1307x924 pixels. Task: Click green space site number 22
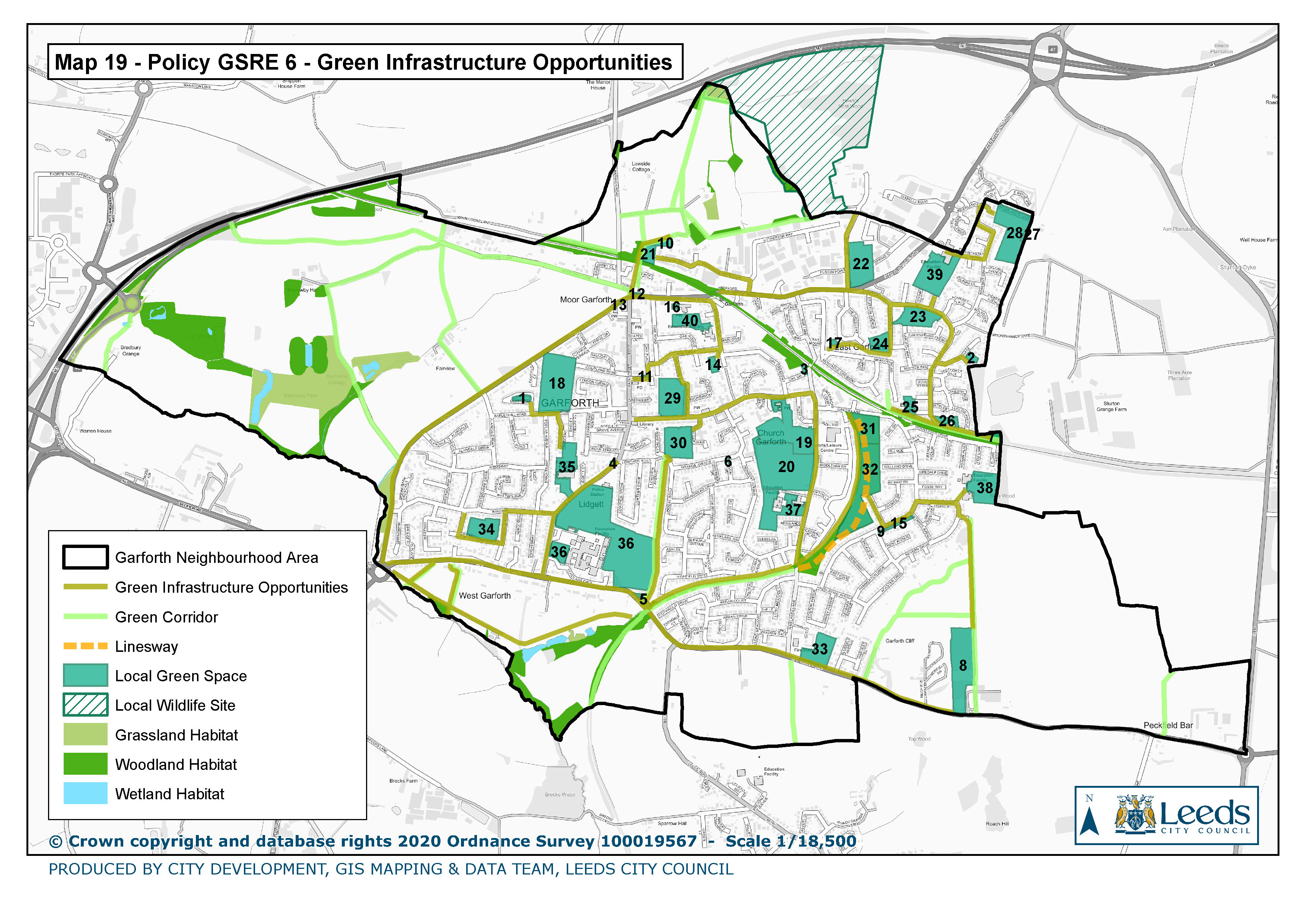(x=861, y=264)
